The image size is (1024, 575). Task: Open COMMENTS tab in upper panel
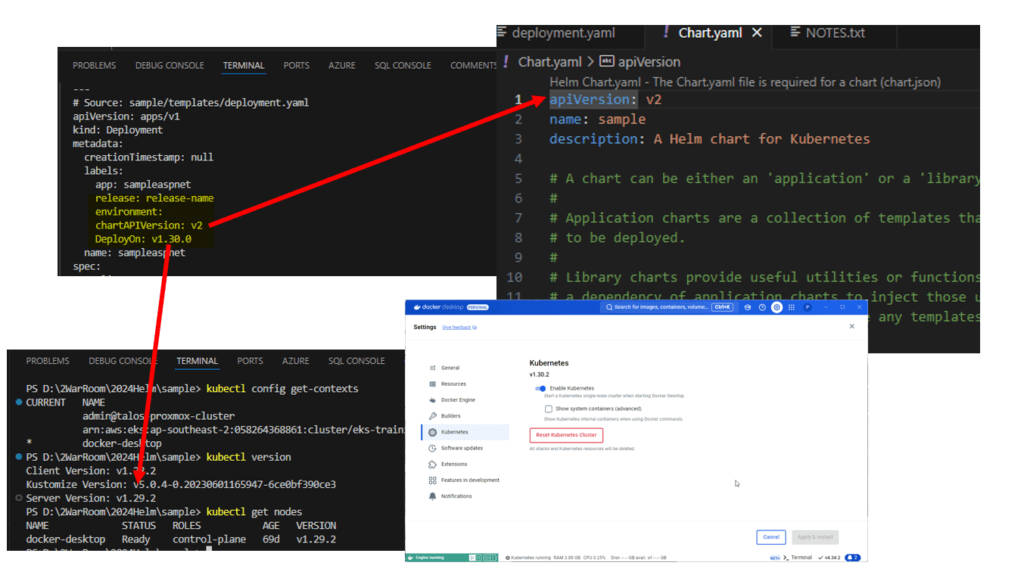click(x=473, y=65)
